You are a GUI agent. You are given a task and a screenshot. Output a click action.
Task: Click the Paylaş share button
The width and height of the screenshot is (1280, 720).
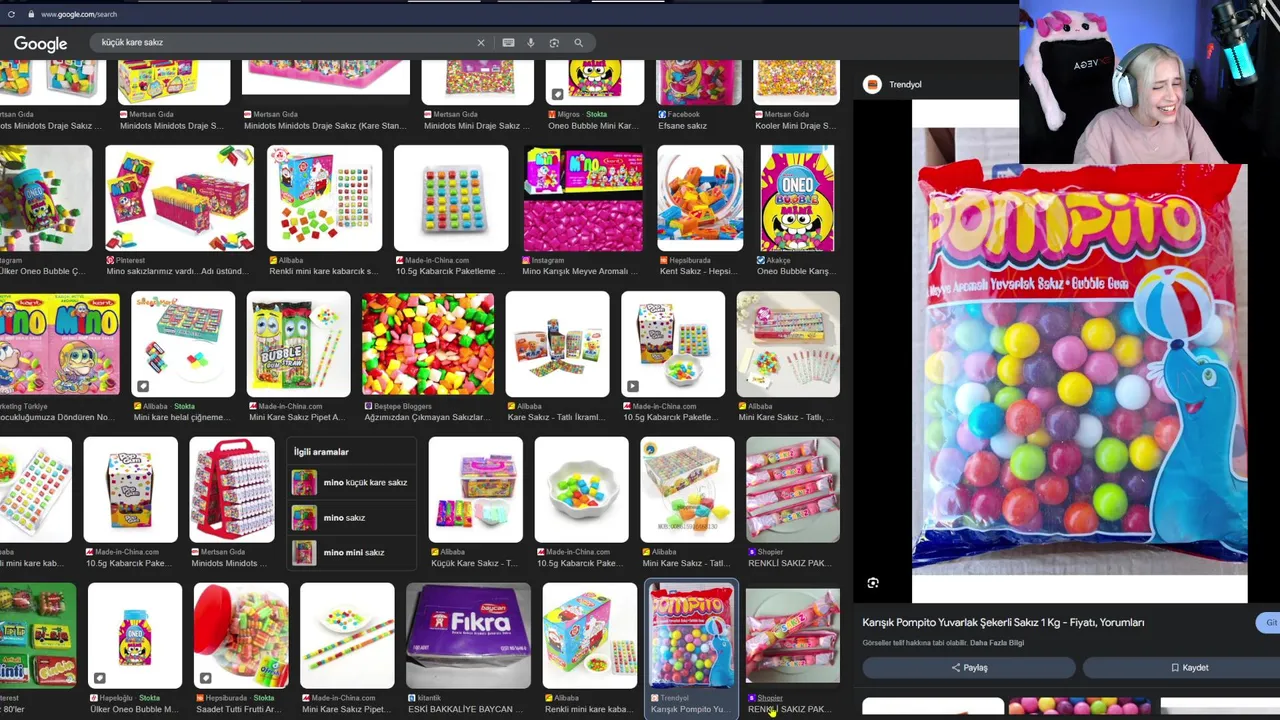click(x=968, y=667)
